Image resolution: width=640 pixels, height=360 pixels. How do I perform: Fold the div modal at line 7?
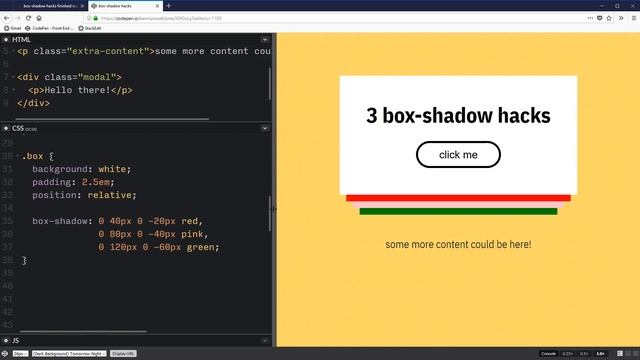click(x=13, y=77)
